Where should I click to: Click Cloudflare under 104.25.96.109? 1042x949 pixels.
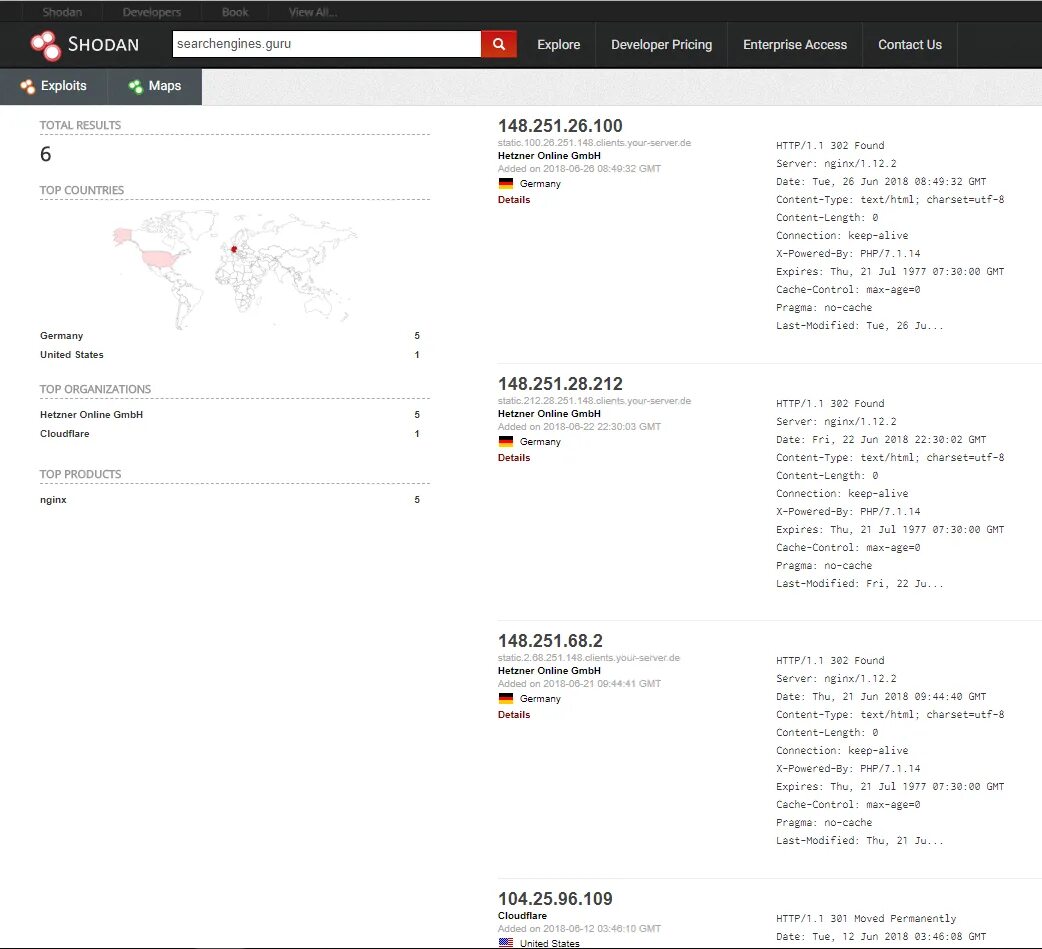[522, 915]
